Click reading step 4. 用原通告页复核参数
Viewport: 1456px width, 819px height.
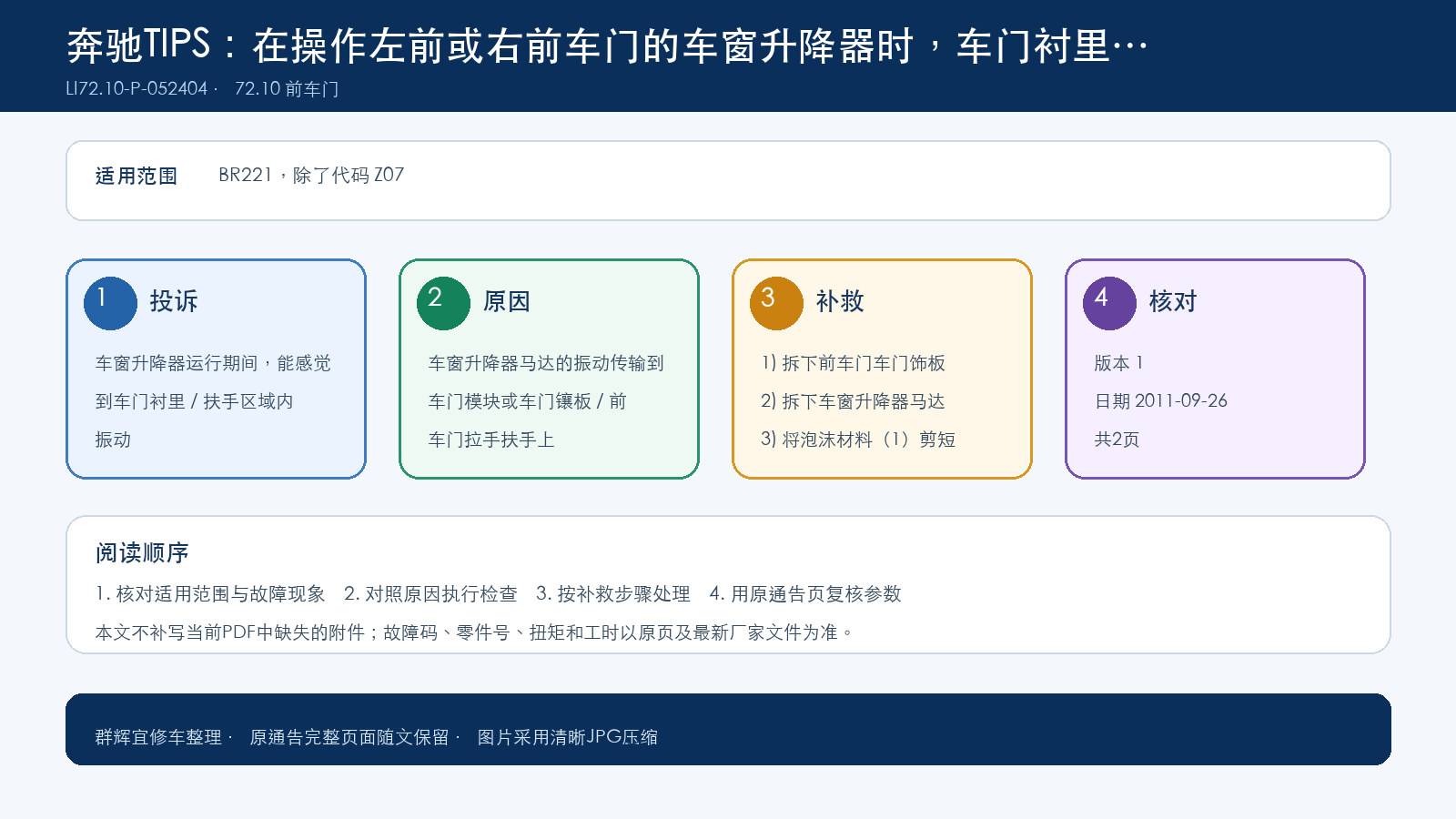[x=805, y=594]
